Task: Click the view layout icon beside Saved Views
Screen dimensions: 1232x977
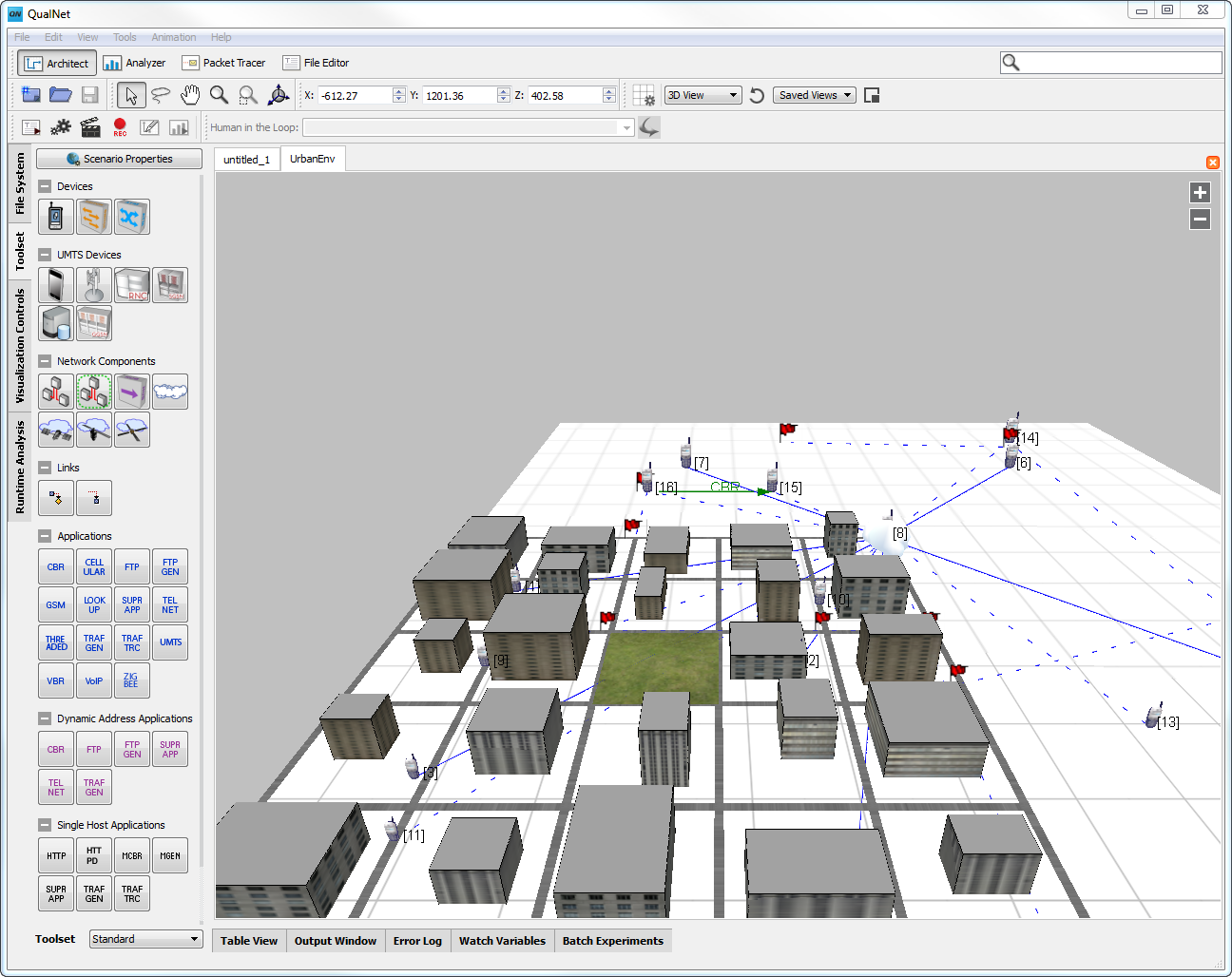Action: (x=872, y=95)
